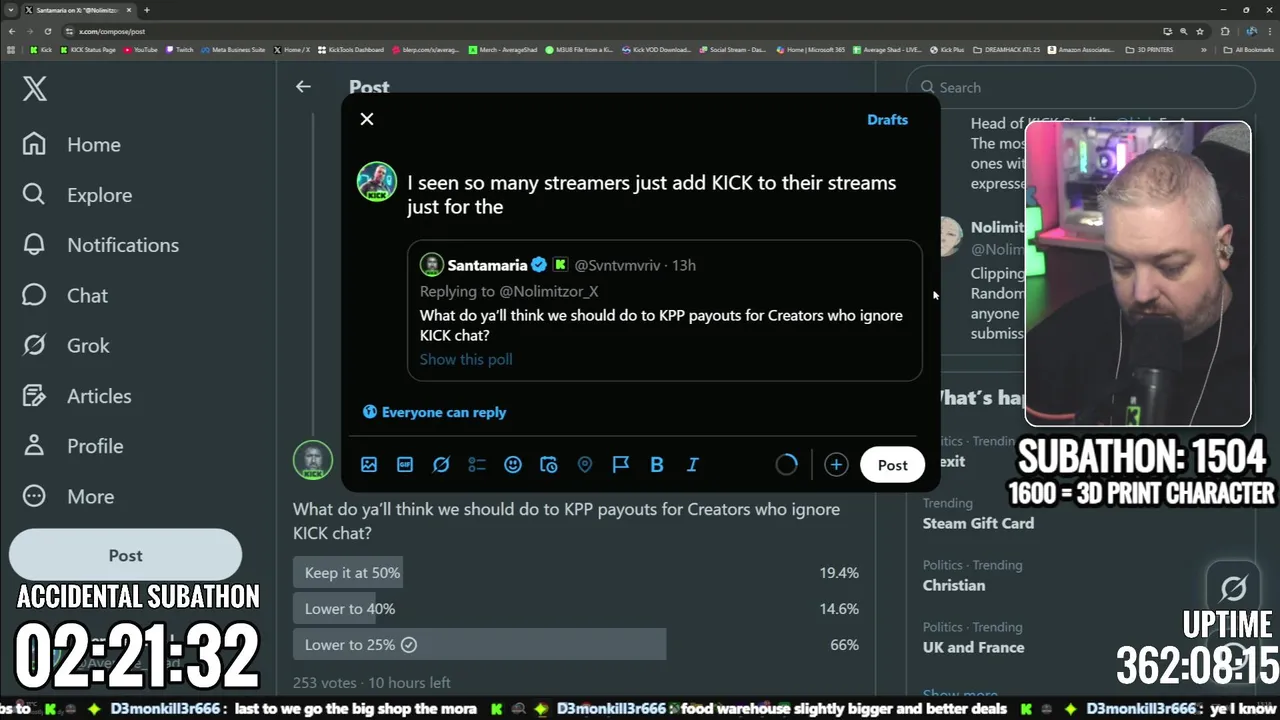Reload the page in browser
Screen dimensions: 1280x720
pos(47,31)
